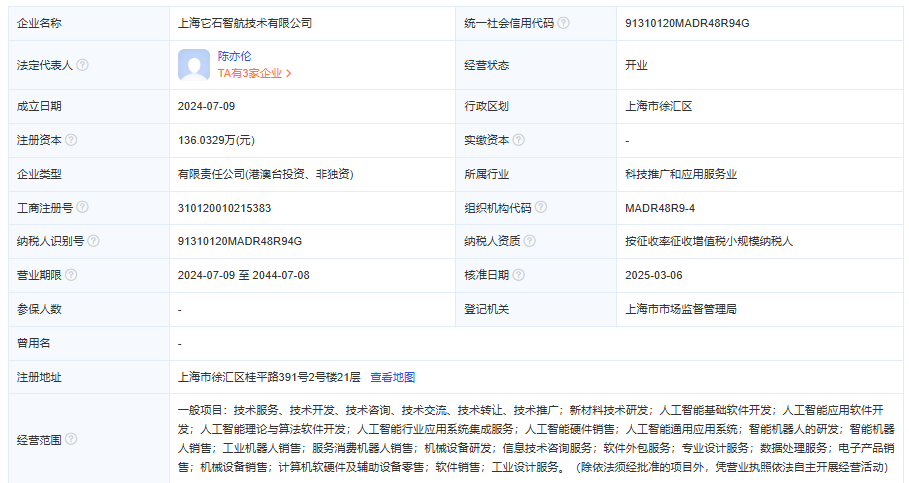Select industry 科技推广和应用服务业
The width and height of the screenshot is (909, 483).
(x=681, y=174)
